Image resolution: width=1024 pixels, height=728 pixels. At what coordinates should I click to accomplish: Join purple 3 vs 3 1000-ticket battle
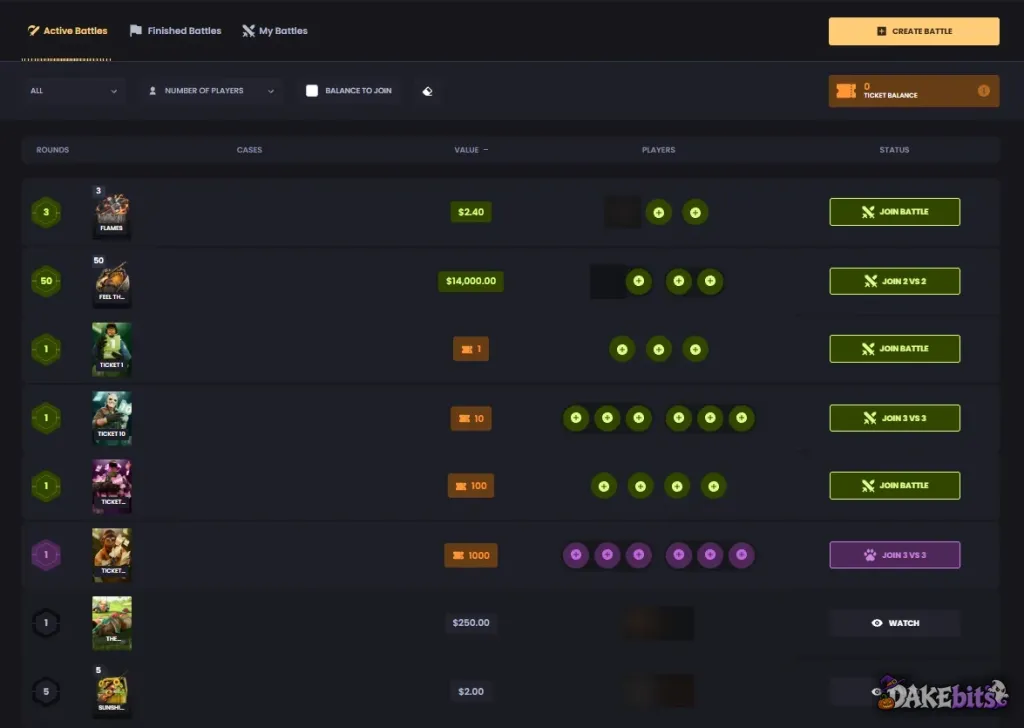click(x=895, y=555)
